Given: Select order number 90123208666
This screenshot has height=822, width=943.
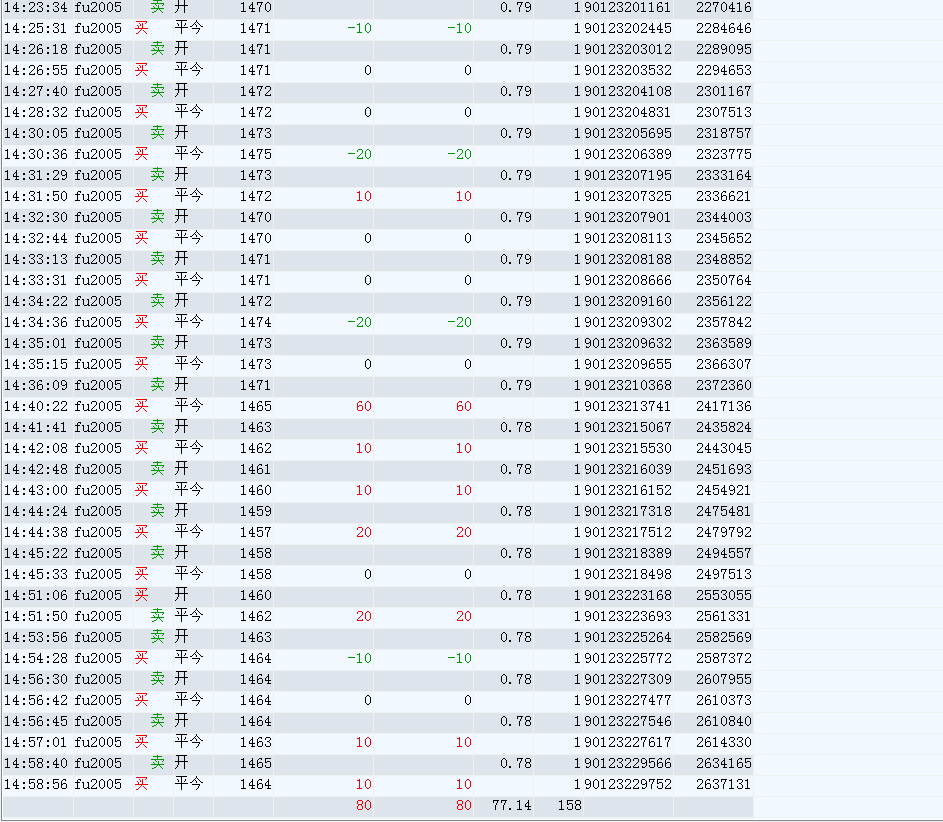Looking at the screenshot, I should (x=628, y=281).
